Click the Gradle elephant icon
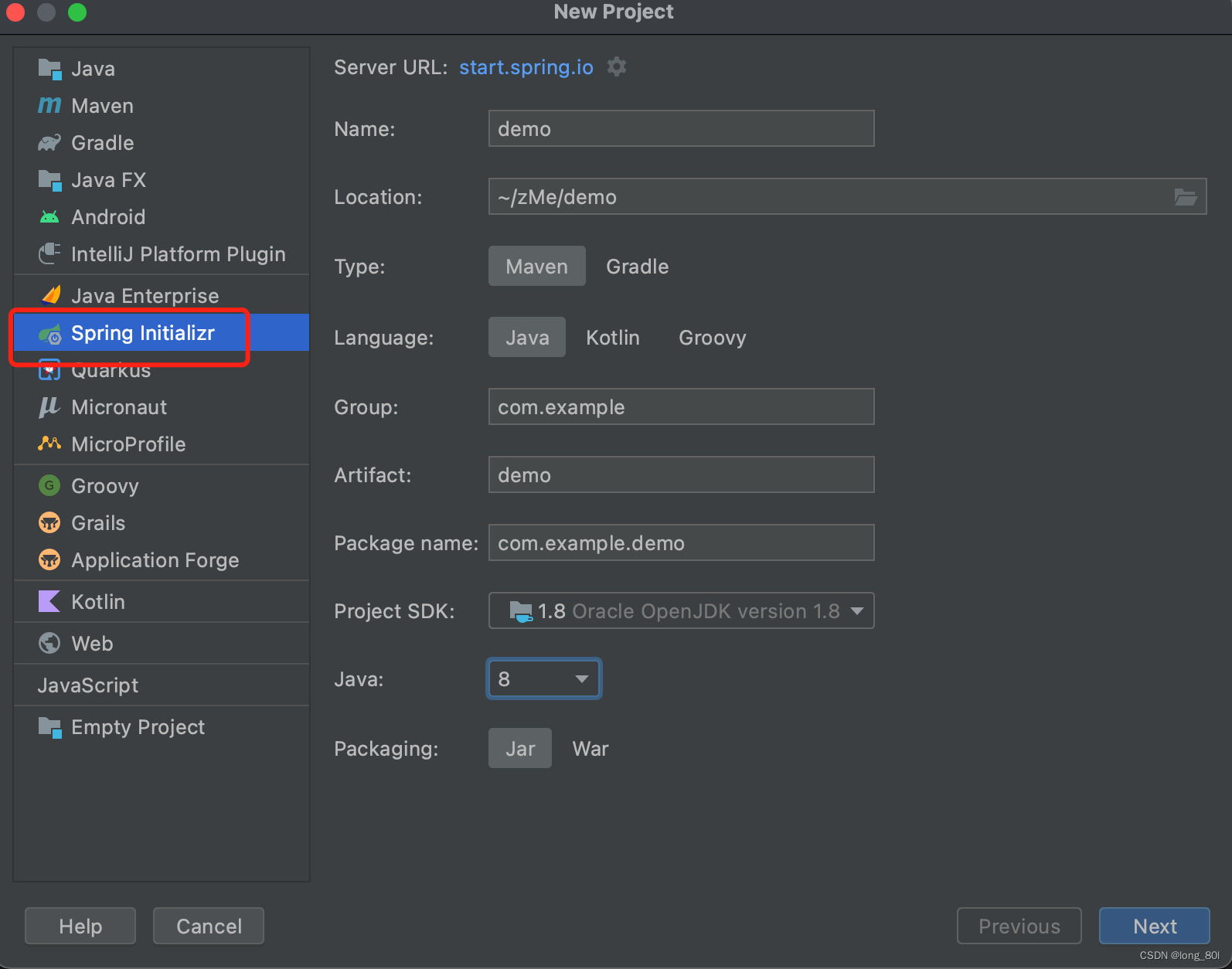1232x969 pixels. [x=49, y=143]
